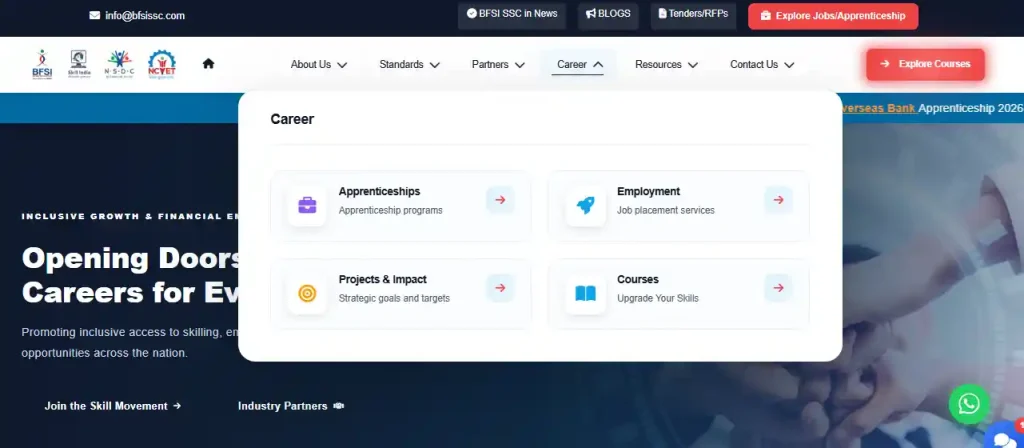The image size is (1024, 448).
Task: Click the arrow beside Apprenticeships
Action: (500, 200)
